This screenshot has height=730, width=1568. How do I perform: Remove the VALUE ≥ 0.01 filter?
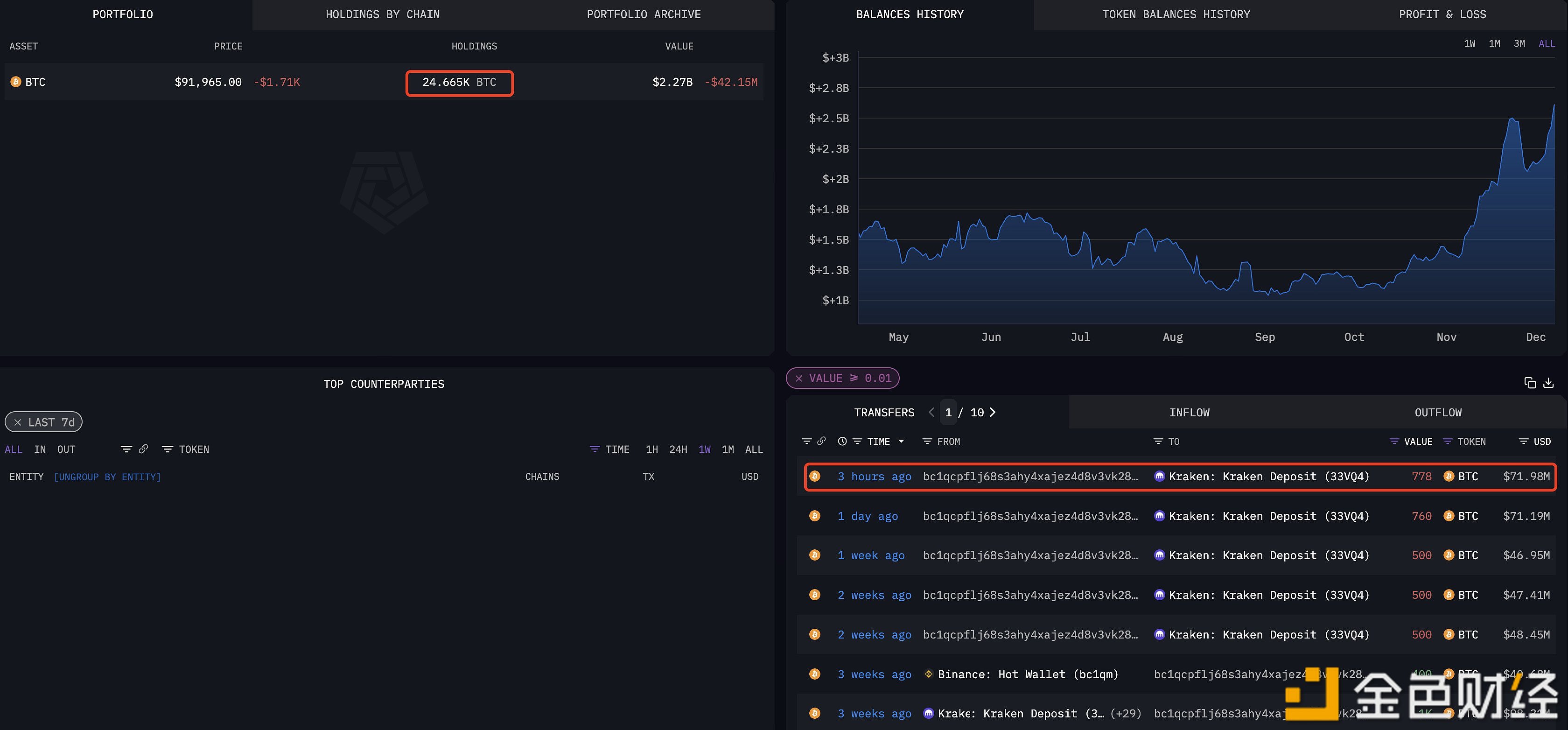[798, 378]
